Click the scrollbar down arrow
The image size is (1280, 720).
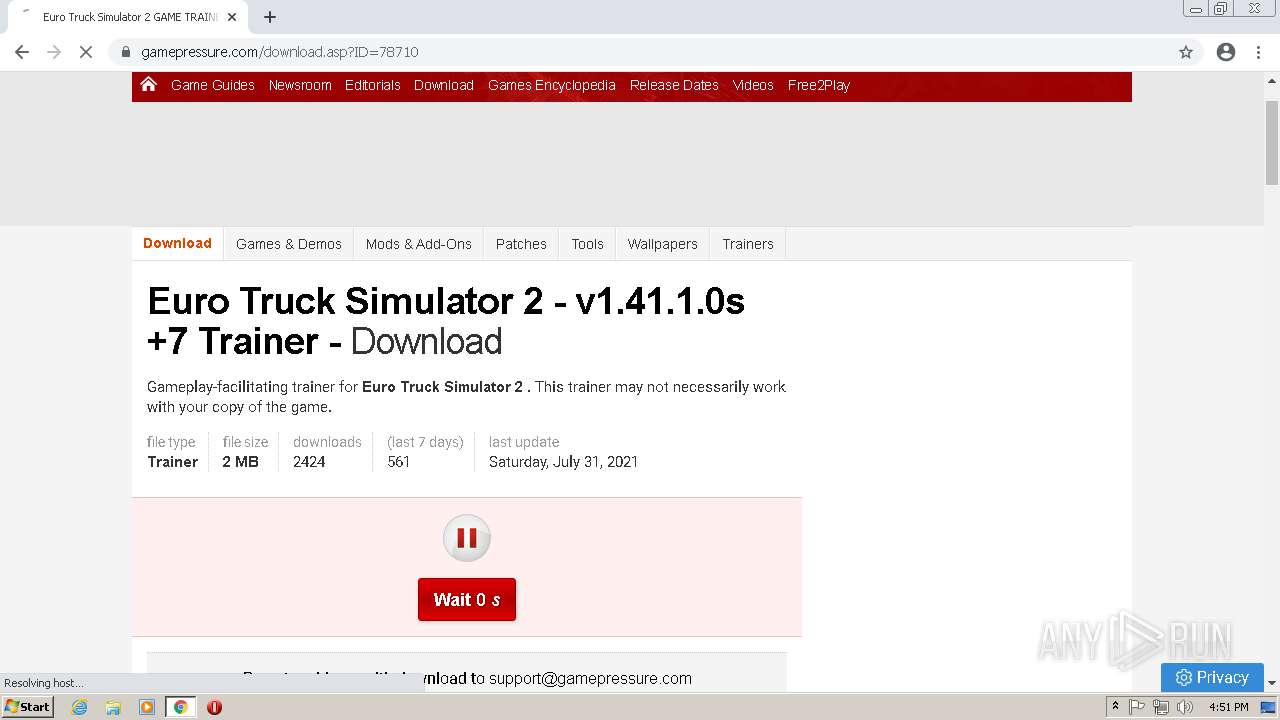coord(1272,683)
